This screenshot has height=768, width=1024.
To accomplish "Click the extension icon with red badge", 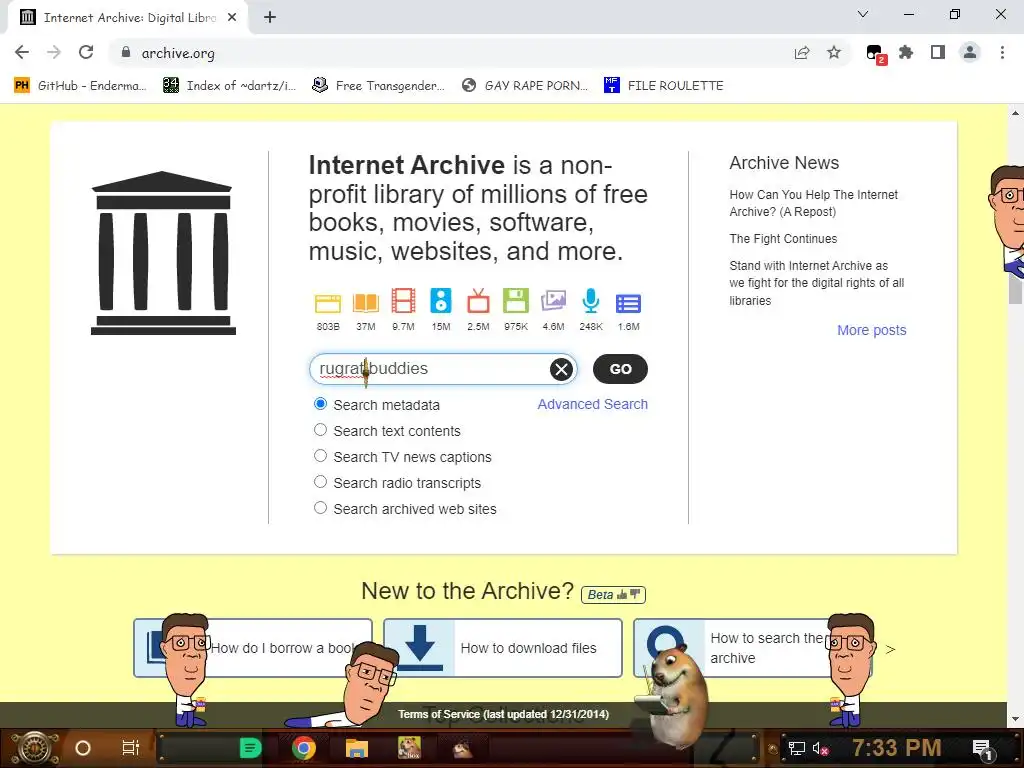I will click(875, 54).
